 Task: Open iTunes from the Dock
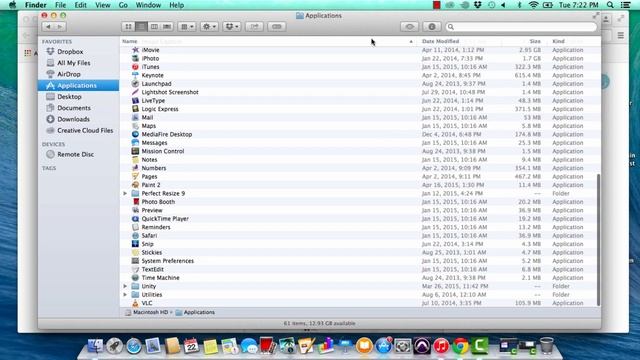[441, 346]
